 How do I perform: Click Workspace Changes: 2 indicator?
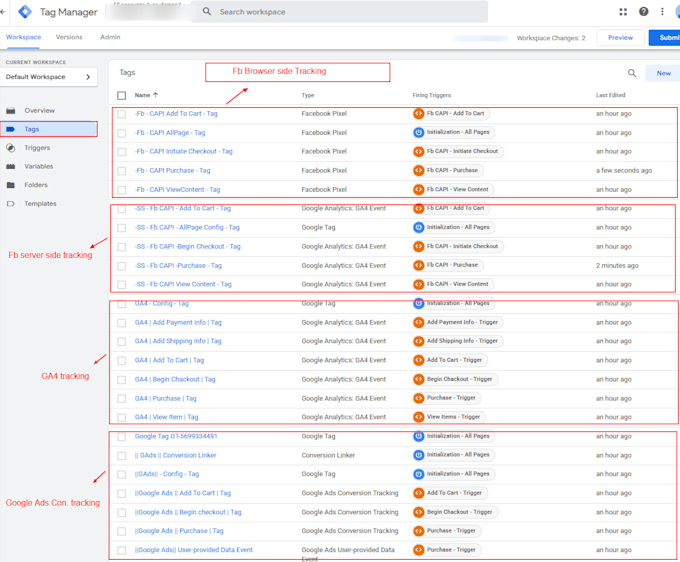[551, 38]
